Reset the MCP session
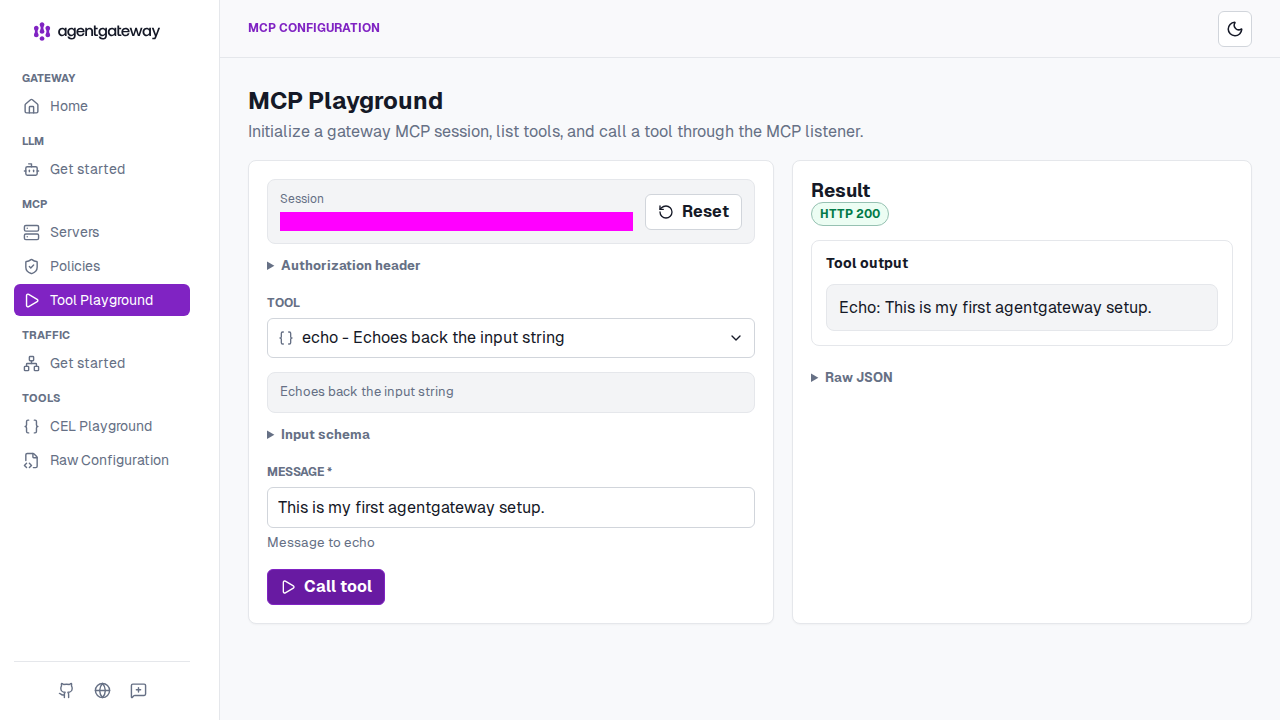This screenshot has height=720, width=1280. [x=693, y=212]
